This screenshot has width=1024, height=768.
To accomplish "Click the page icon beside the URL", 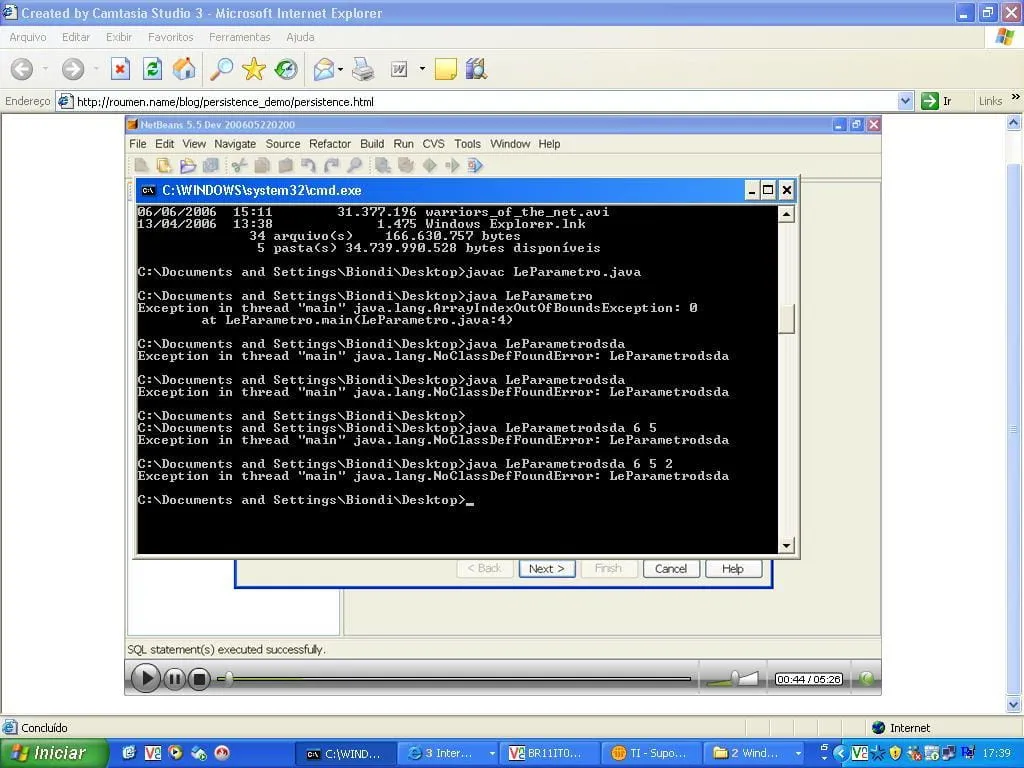I will (65, 101).
